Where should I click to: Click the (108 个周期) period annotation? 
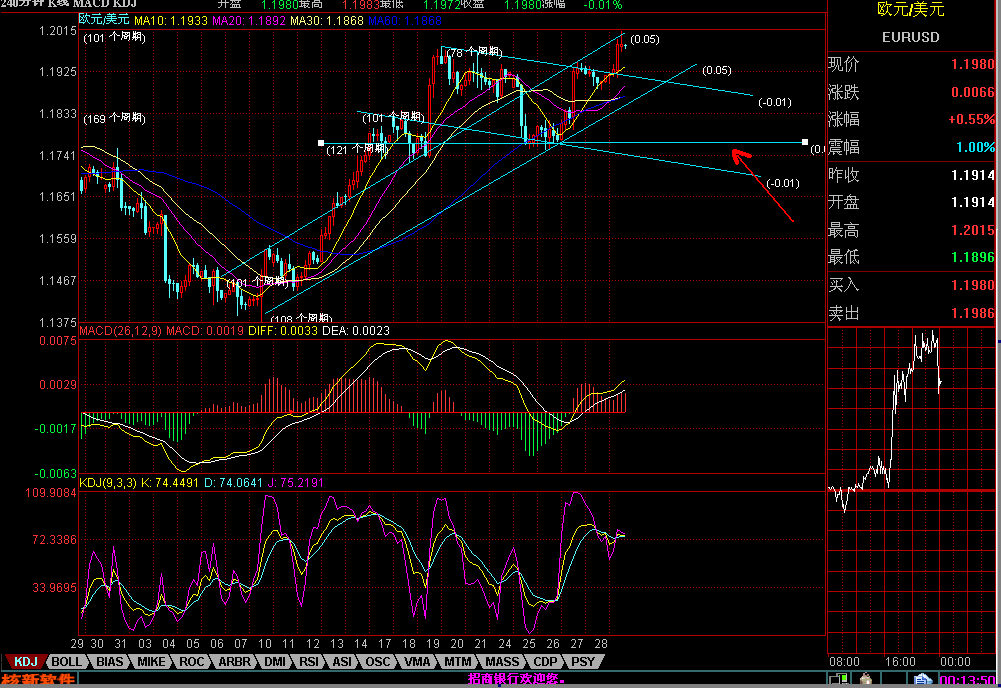point(301,318)
